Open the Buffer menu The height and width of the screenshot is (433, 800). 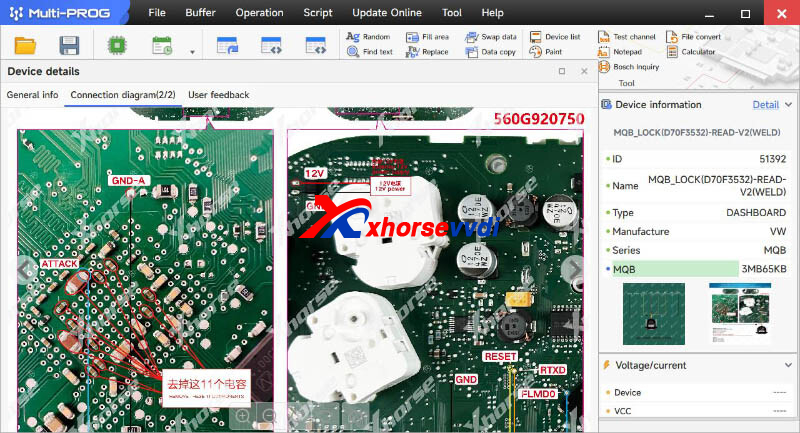point(200,13)
